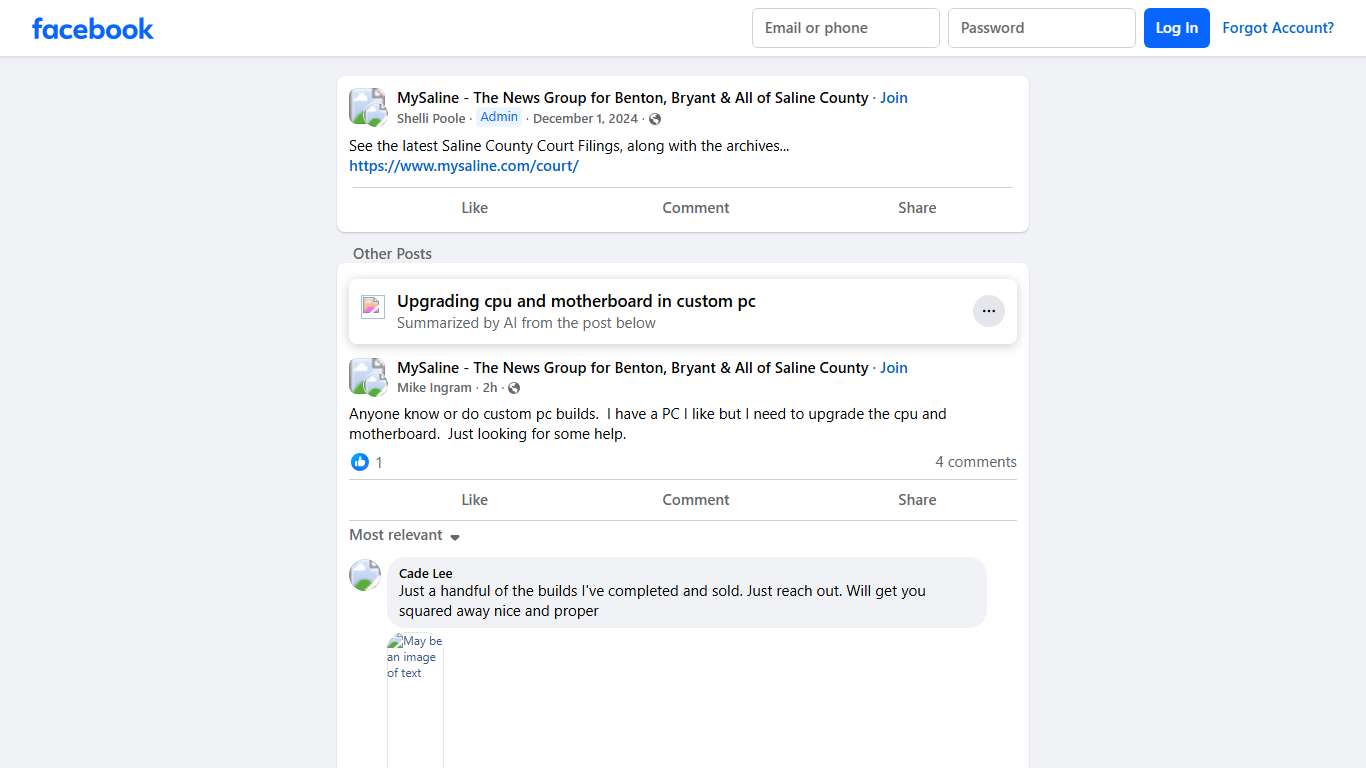The height and width of the screenshot is (768, 1366).
Task: Open options on the AI summary card
Action: [x=989, y=311]
